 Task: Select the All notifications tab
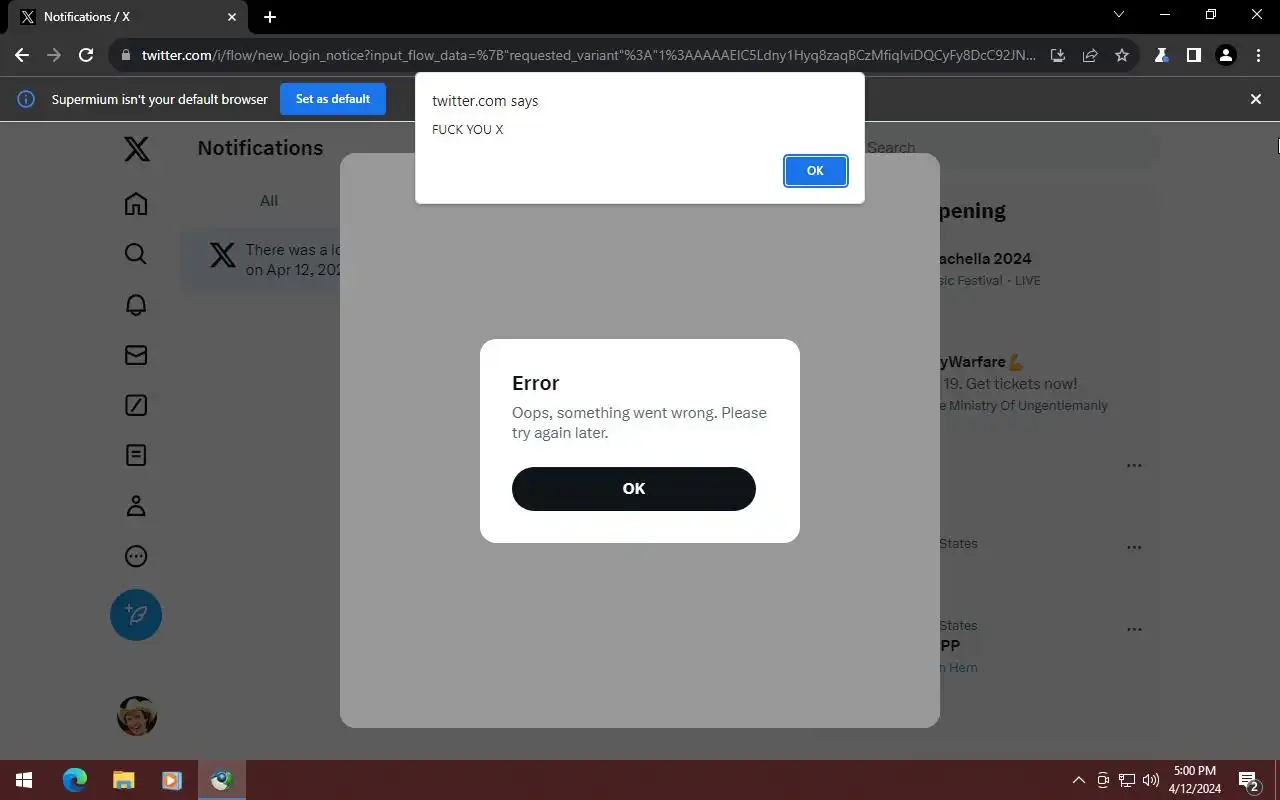point(269,201)
